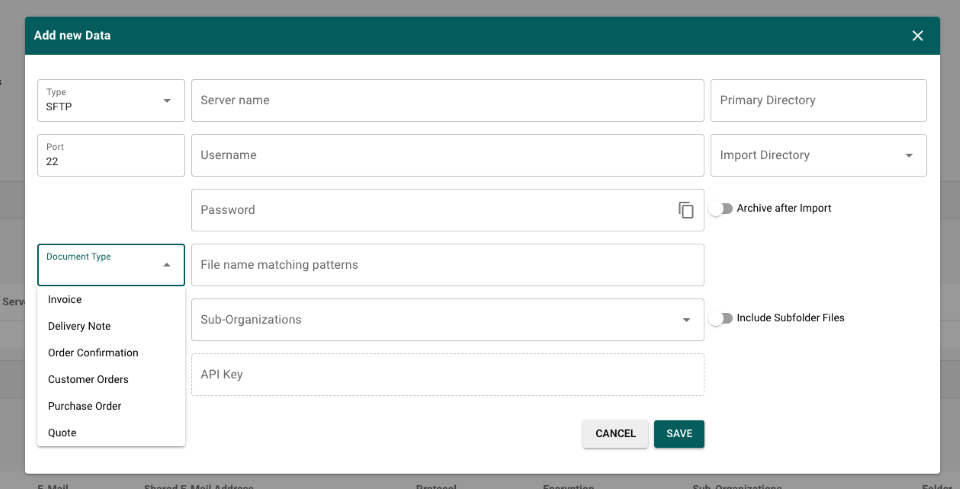Choose Delivery Note option
This screenshot has width=960, height=489.
[x=79, y=326]
